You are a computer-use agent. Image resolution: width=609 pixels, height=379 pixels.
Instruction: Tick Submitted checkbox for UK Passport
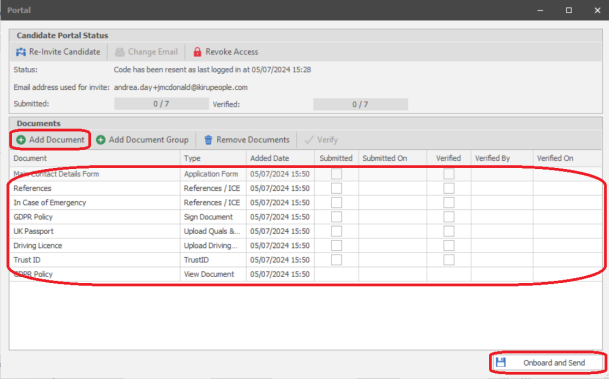tap(336, 231)
